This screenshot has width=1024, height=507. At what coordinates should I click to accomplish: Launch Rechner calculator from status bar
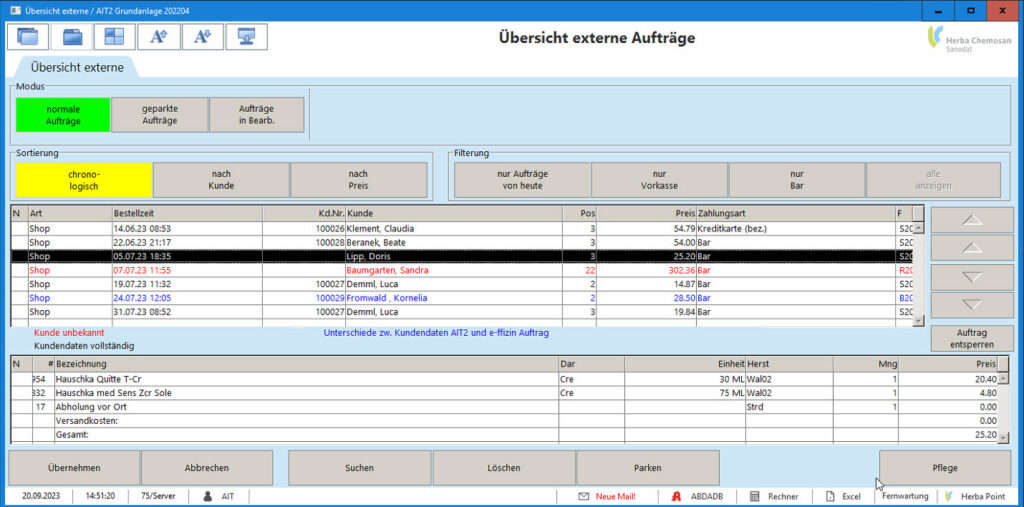(x=774, y=497)
